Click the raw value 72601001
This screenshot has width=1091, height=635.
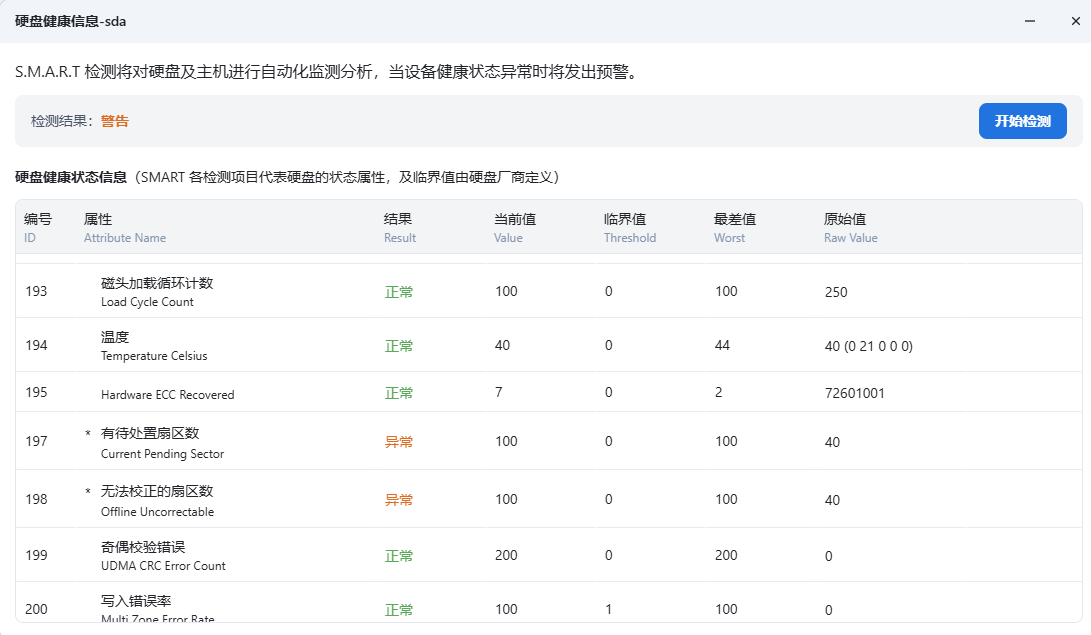click(854, 393)
